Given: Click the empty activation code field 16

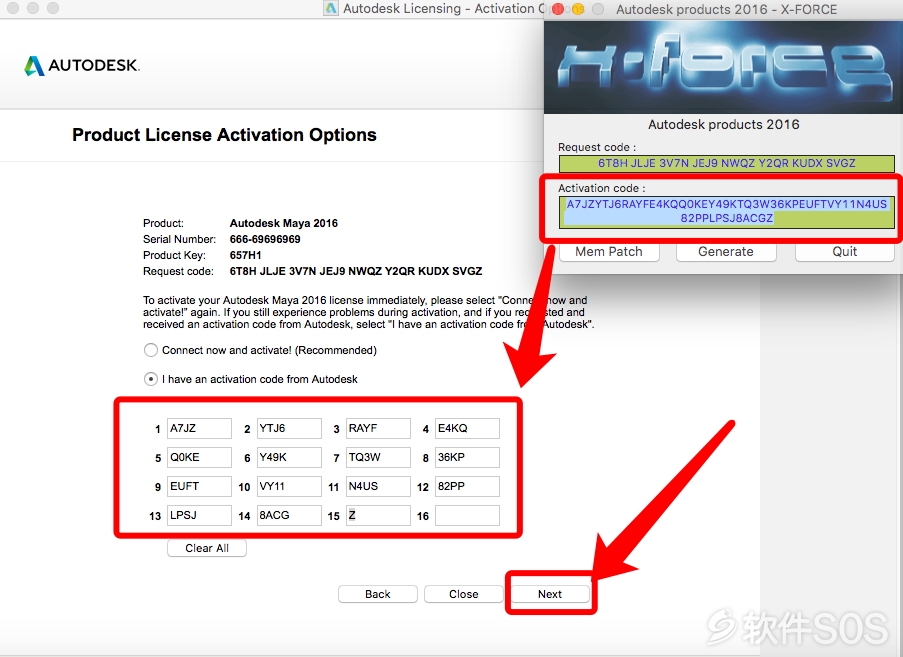Looking at the screenshot, I should pyautogui.click(x=468, y=515).
